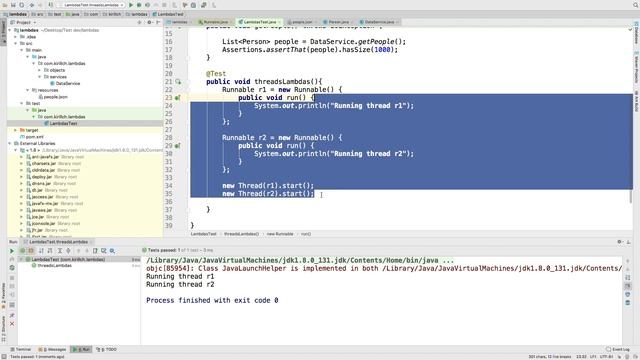The height and width of the screenshot is (360, 640).
Task: Open the lambdas editor tab
Action: click(179, 22)
